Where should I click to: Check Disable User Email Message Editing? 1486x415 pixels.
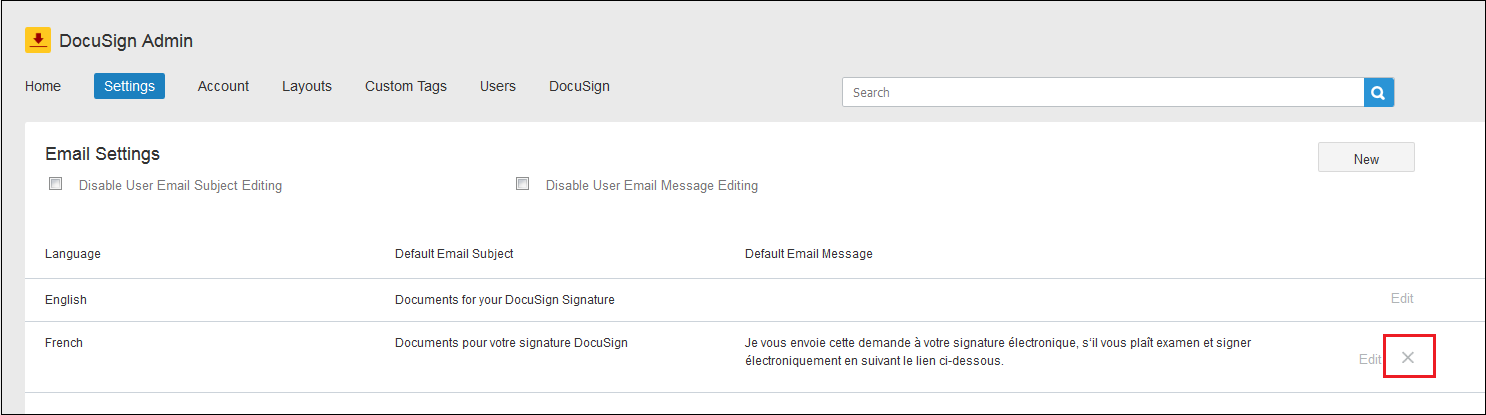click(522, 184)
